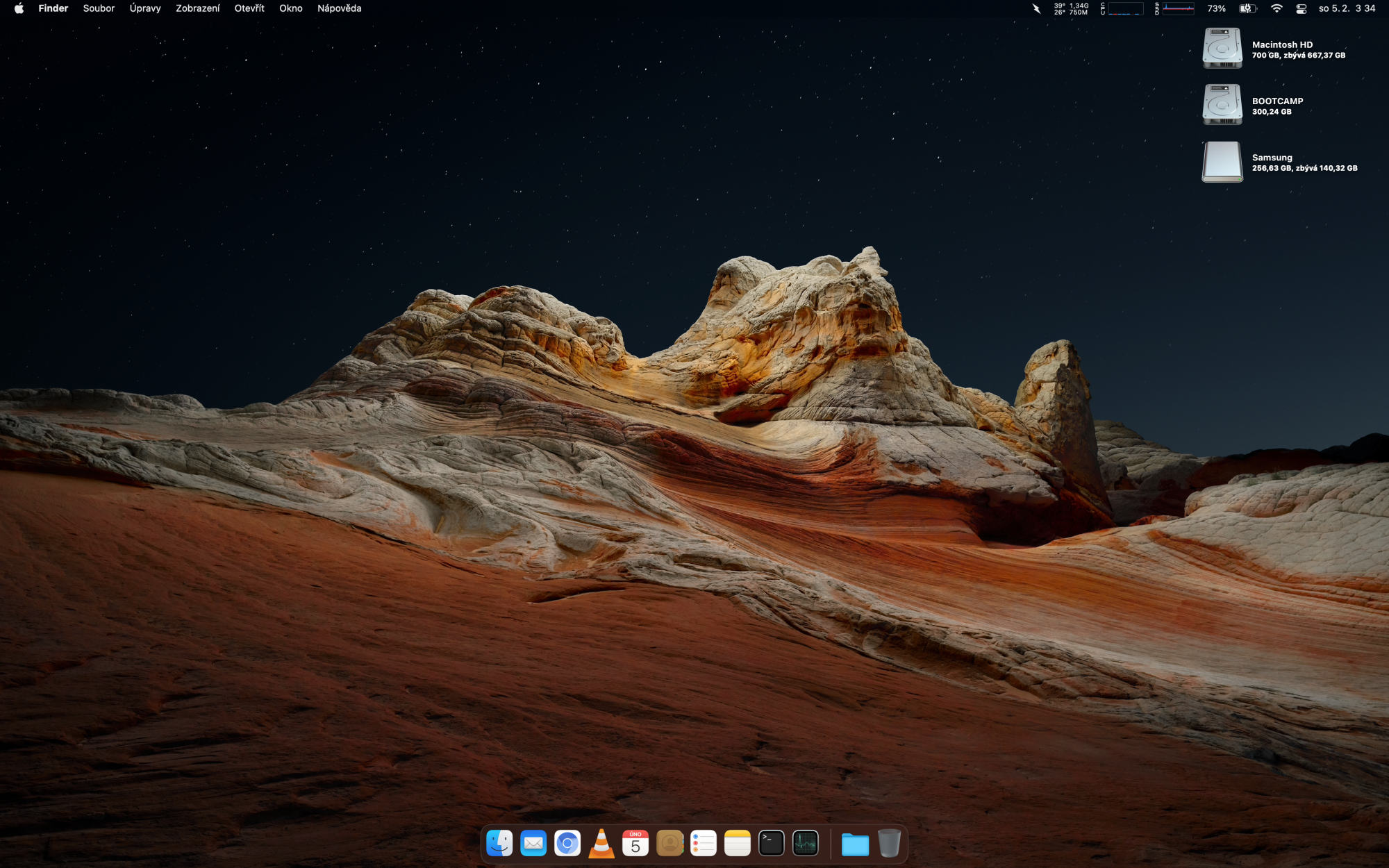Open the Trash in the dock
1389x868 pixels.
point(889,843)
